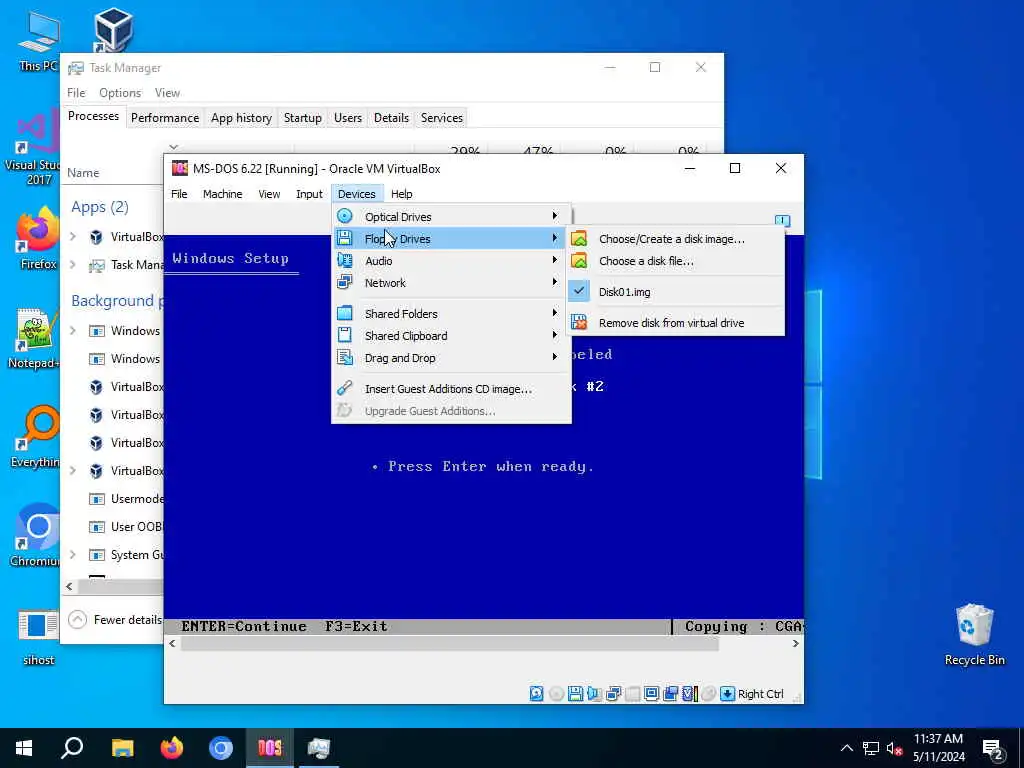Open Options menu in Task Manager
This screenshot has width=1024, height=768.
120,93
